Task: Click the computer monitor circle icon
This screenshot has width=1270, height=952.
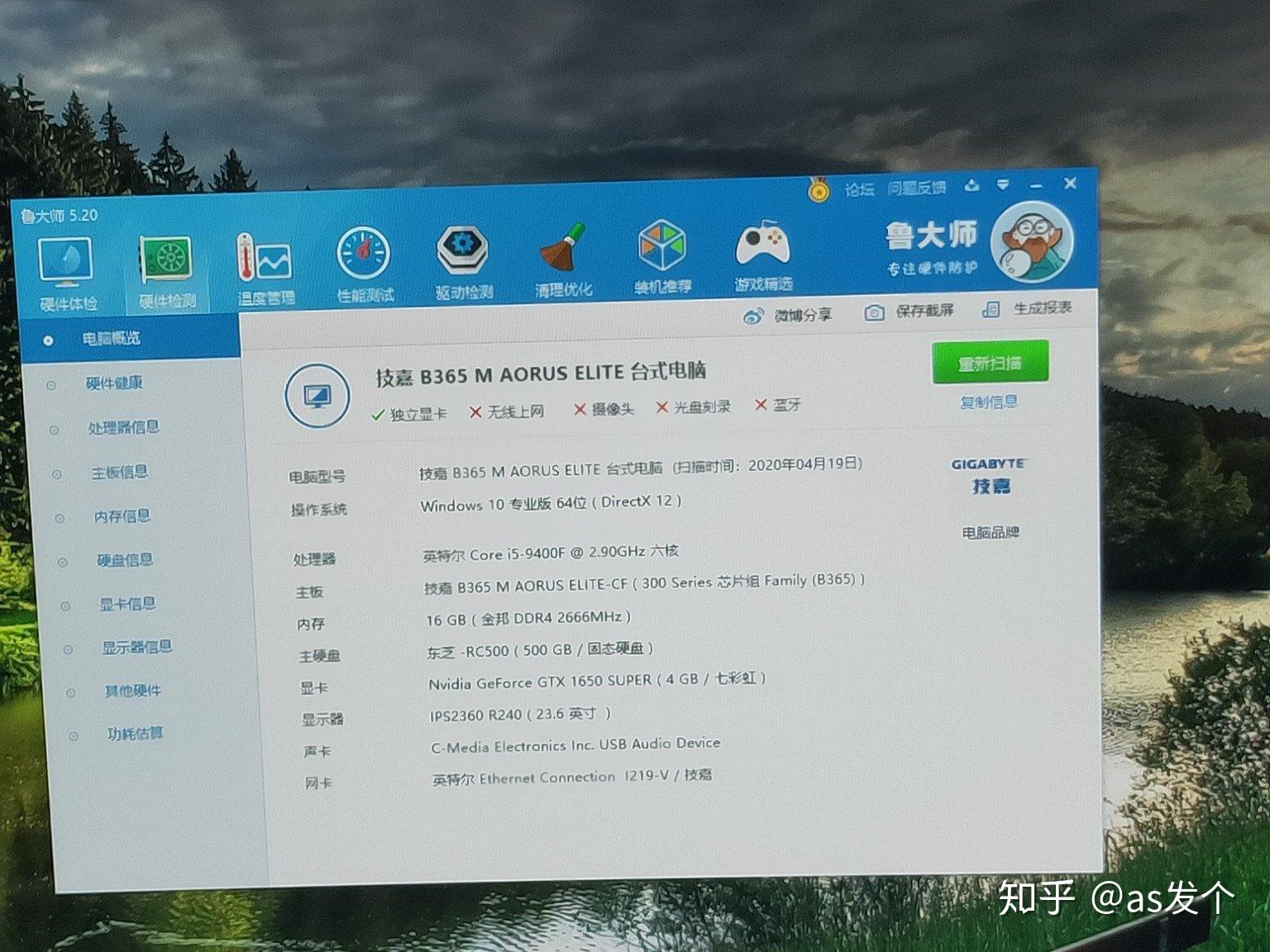Action: pyautogui.click(x=317, y=397)
